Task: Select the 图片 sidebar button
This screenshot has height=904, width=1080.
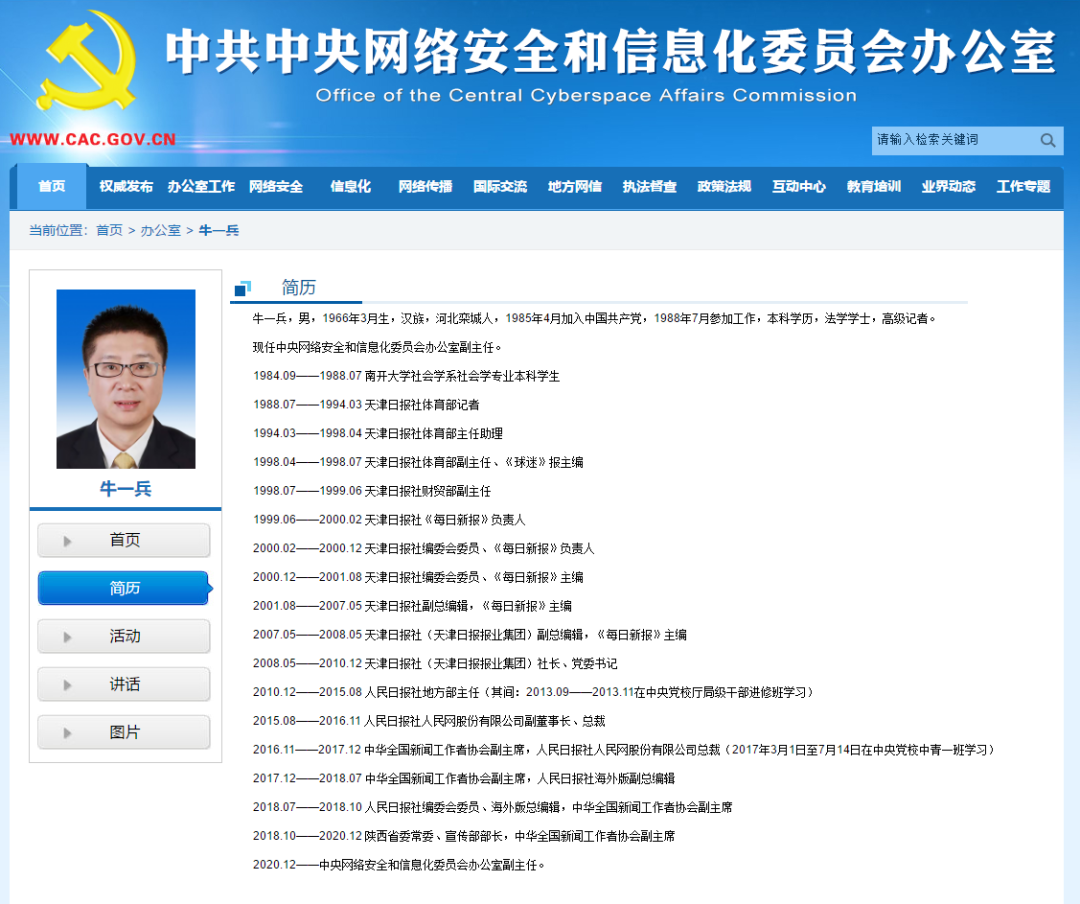Action: 124,732
